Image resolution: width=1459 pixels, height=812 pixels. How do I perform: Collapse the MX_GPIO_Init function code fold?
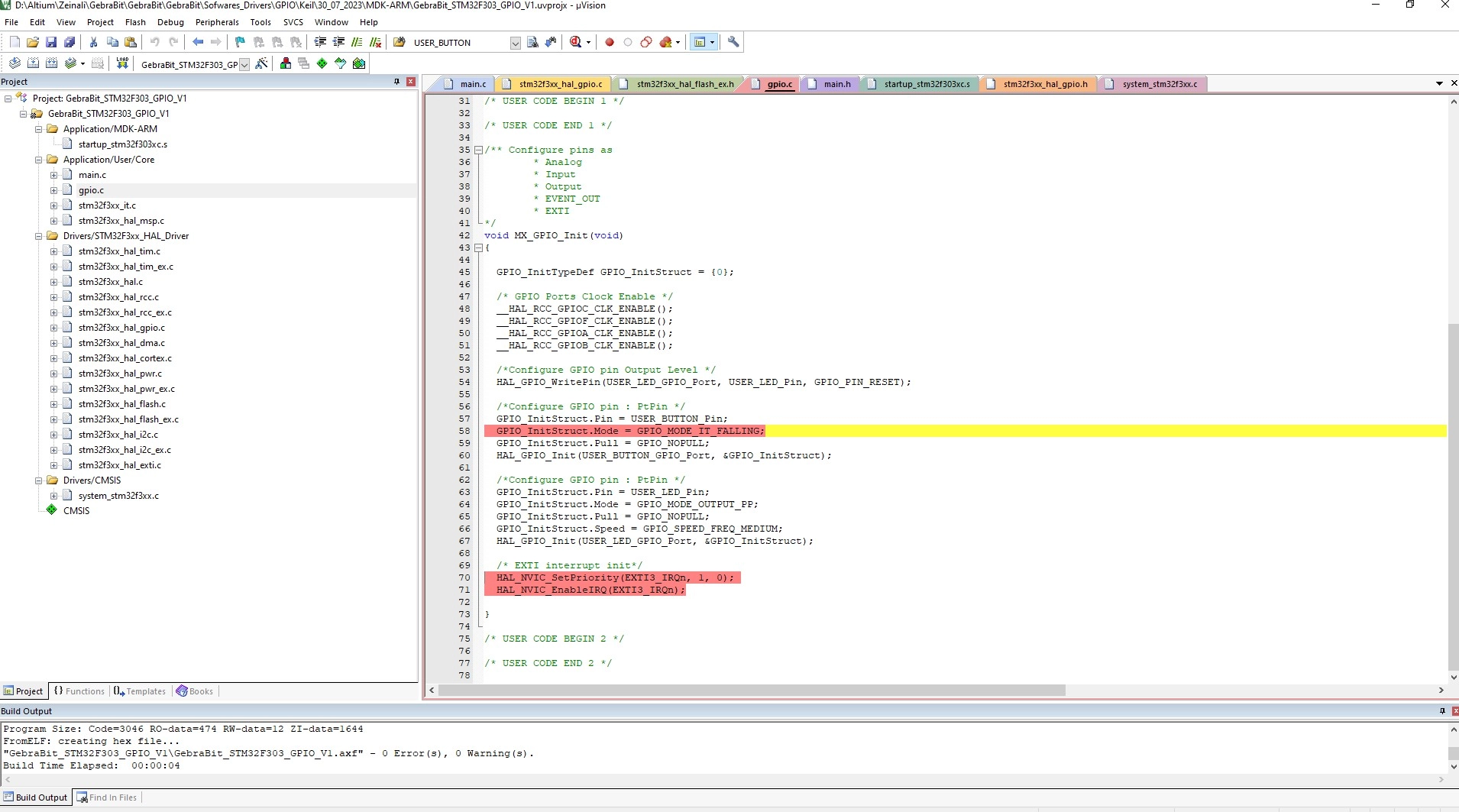[x=478, y=247]
